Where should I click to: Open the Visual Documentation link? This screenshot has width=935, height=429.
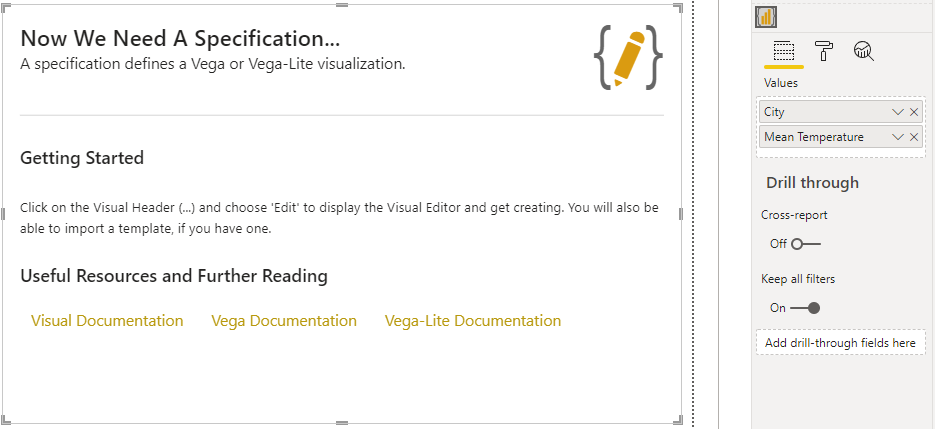[107, 320]
